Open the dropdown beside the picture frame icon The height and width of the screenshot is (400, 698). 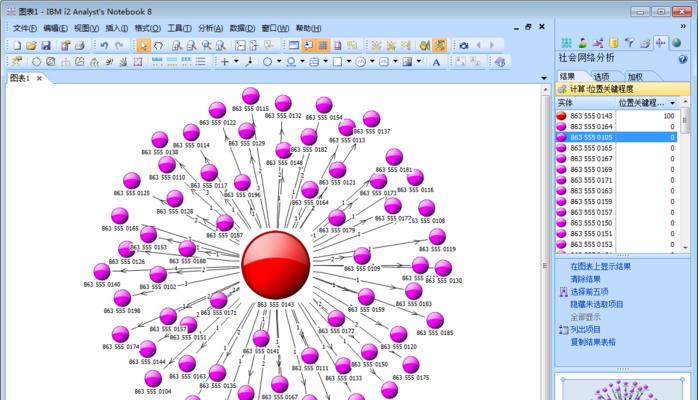419,62
